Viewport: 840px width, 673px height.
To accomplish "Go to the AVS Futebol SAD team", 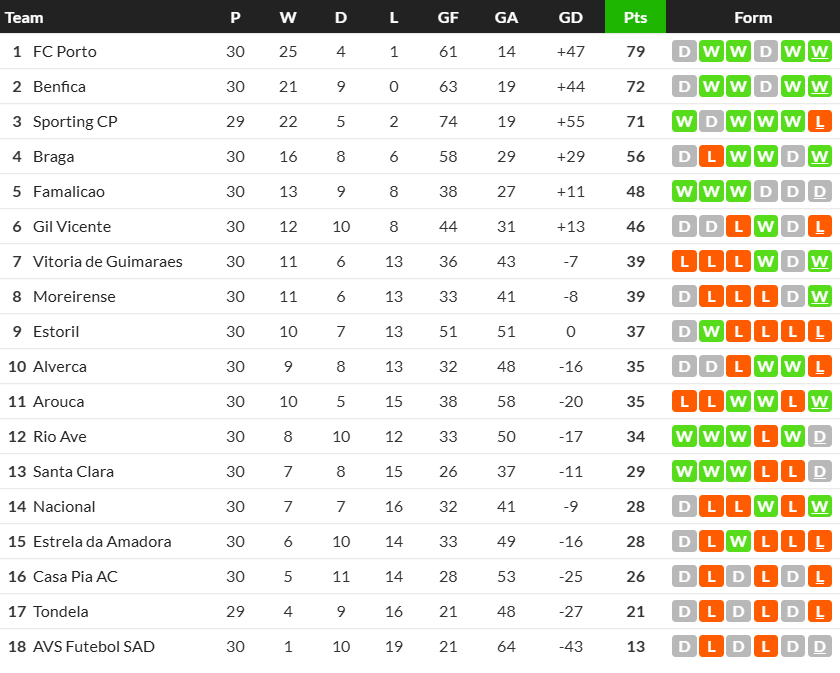I will 94,647.
